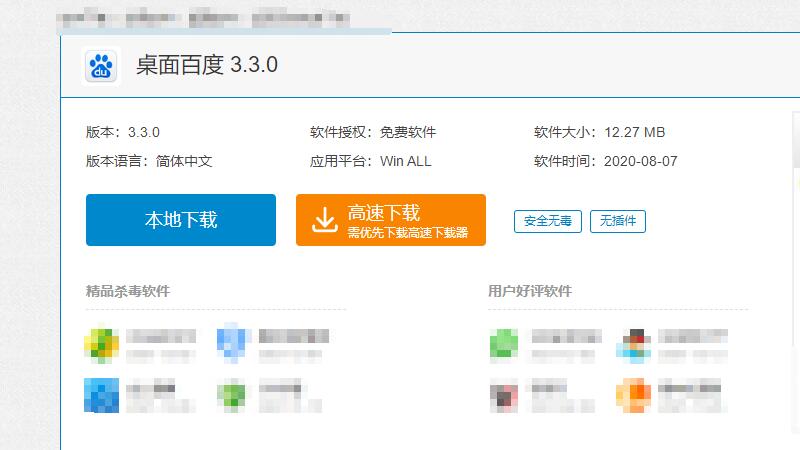Click the orange 高速下载 button
800x450 pixels.
[x=391, y=220]
